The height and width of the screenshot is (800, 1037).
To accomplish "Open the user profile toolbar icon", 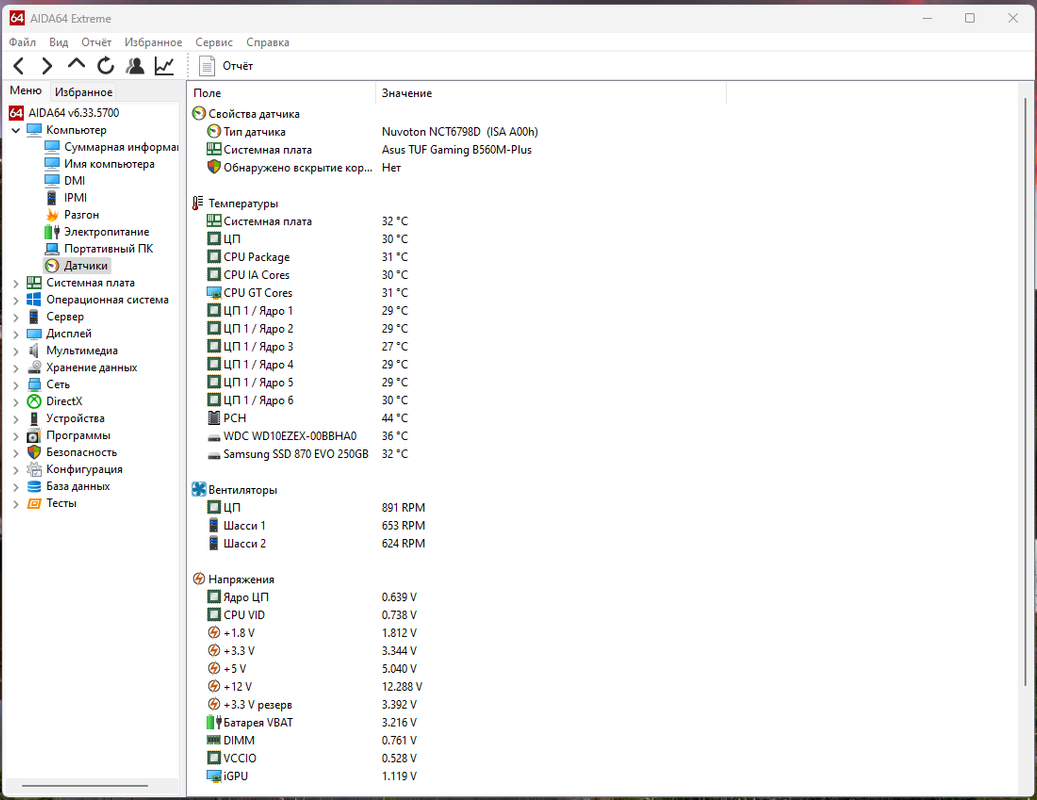I will (x=135, y=65).
